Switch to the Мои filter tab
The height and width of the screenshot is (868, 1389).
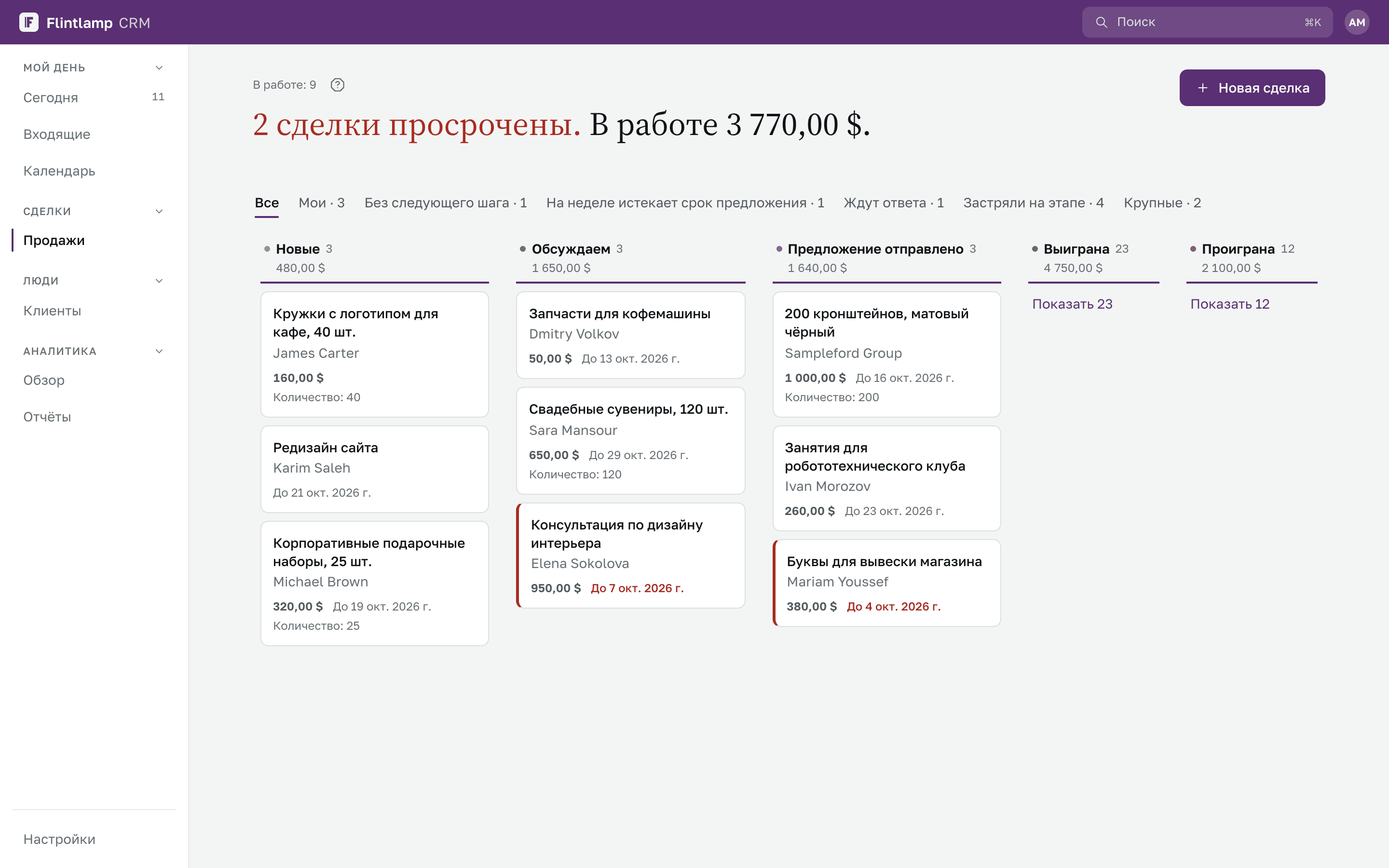click(x=321, y=203)
